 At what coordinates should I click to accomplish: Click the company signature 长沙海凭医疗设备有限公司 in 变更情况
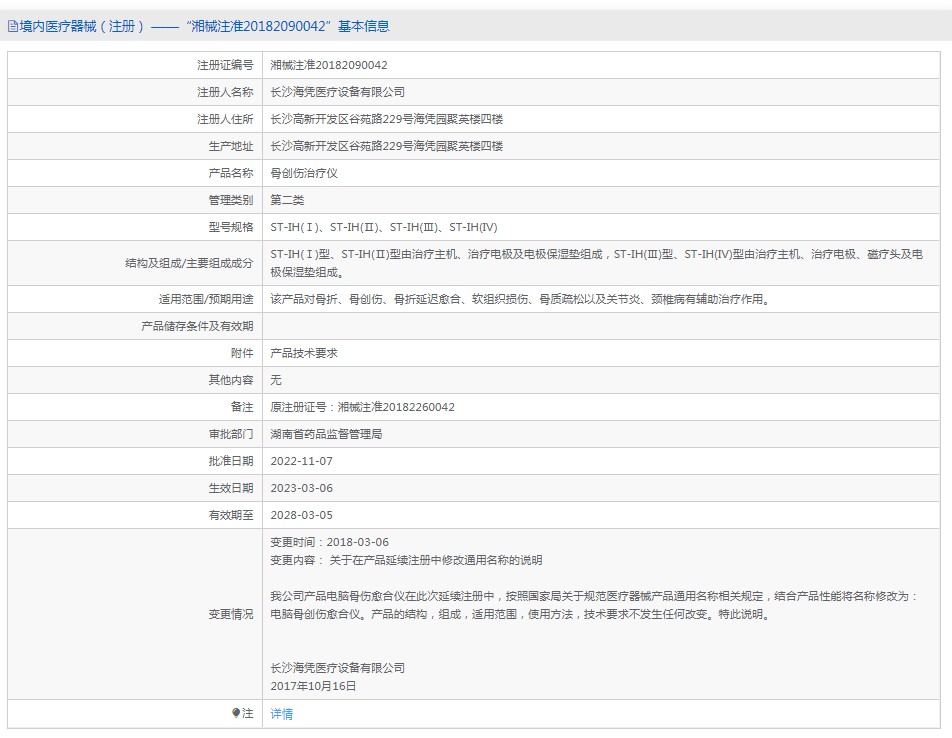point(338,668)
